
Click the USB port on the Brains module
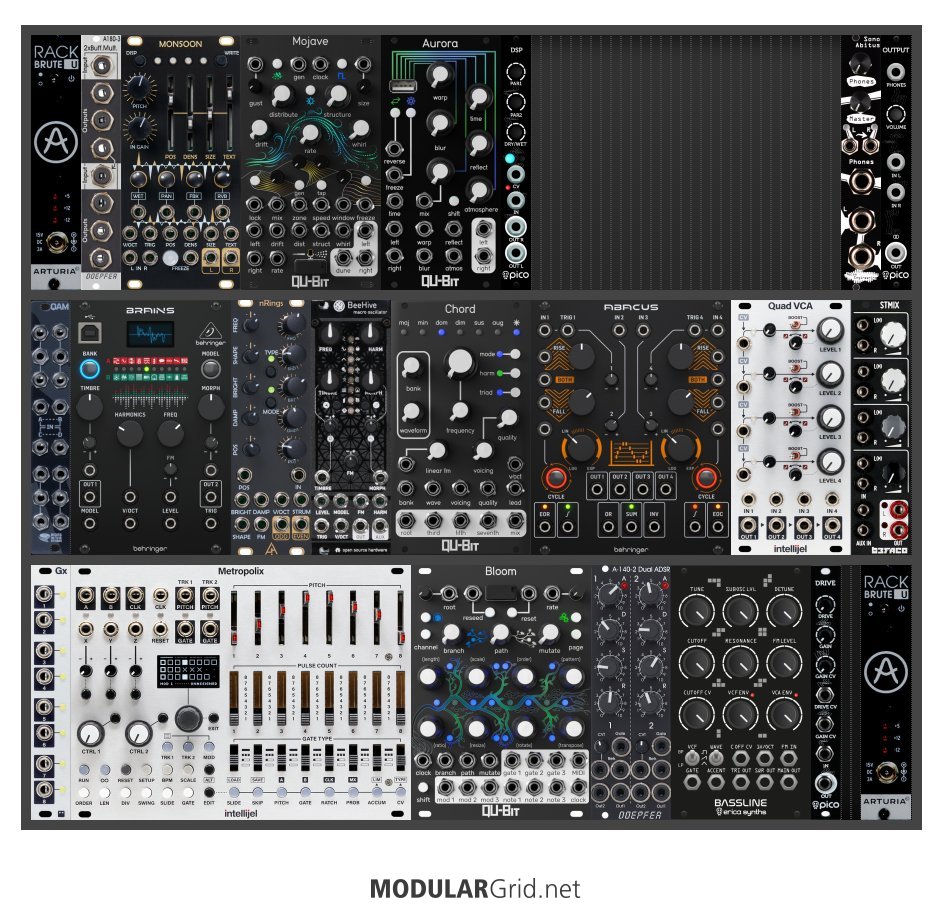(x=90, y=333)
